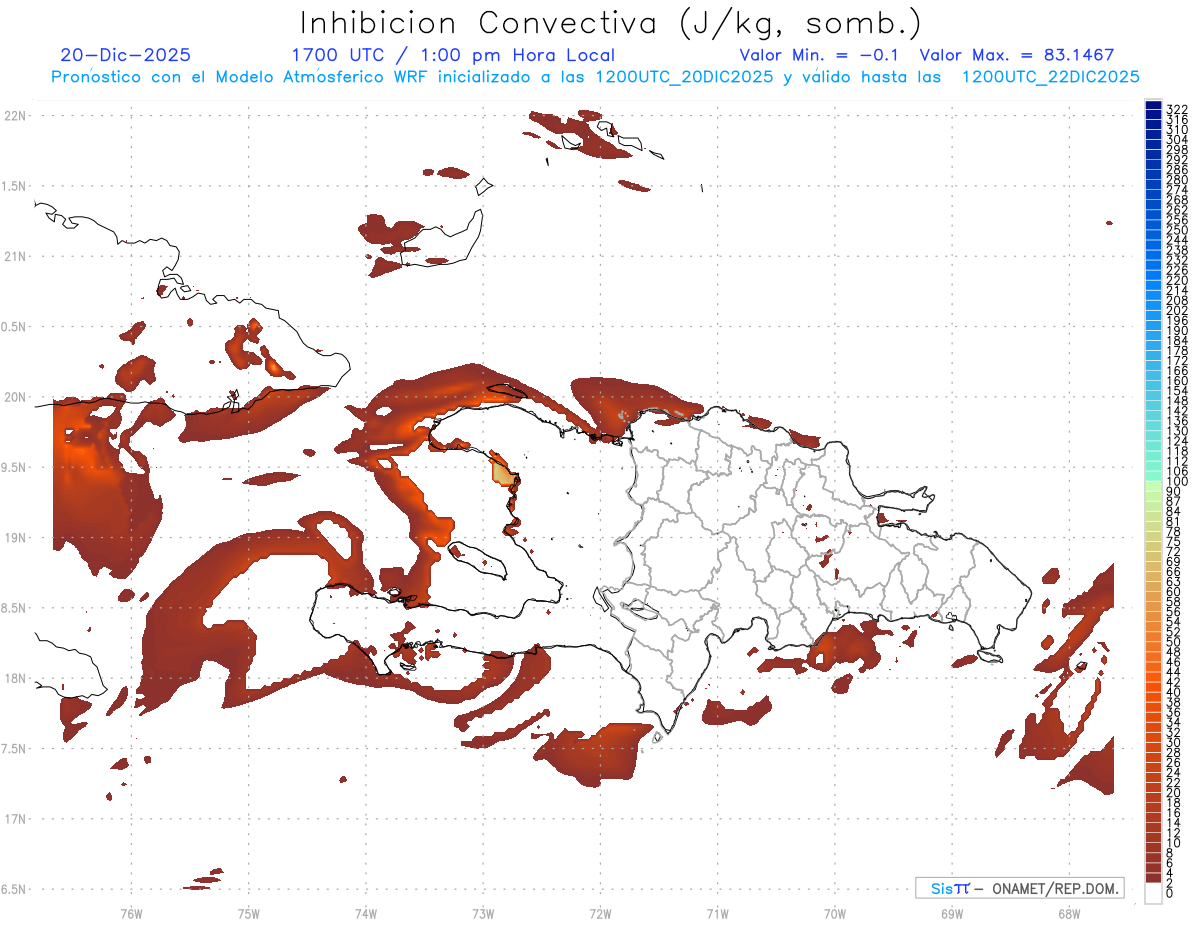
Task: Click "1700 UTC / 1:00 pm Hora Local"
Action: pyautogui.click(x=453, y=55)
